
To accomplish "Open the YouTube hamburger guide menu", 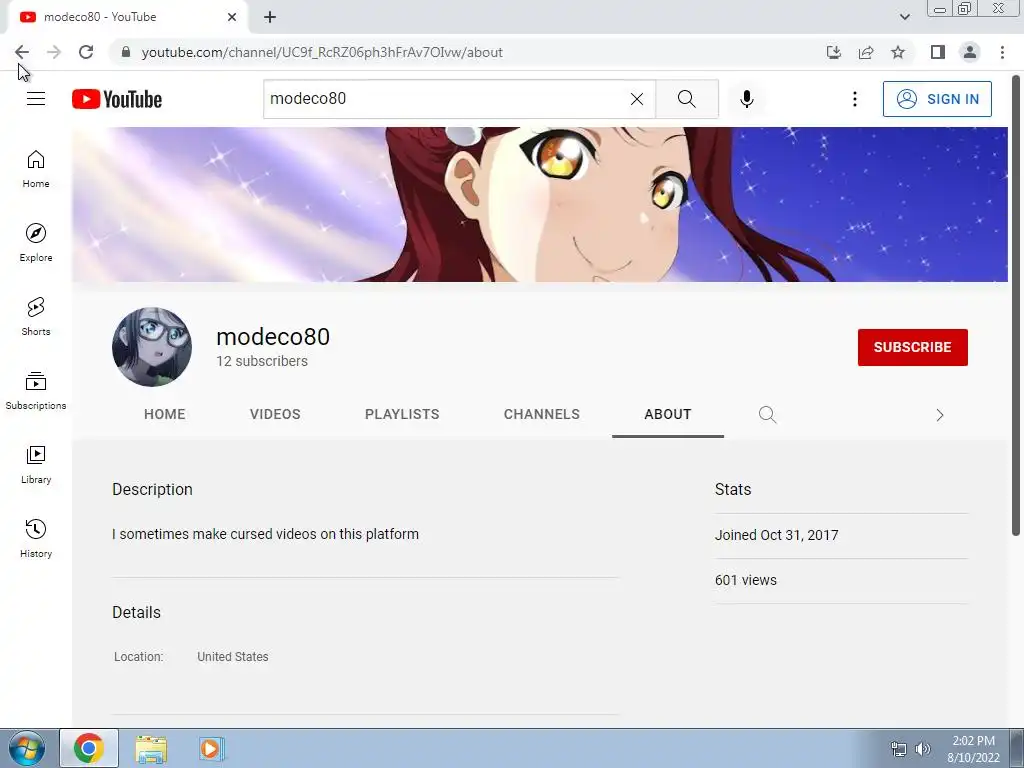I will 36,99.
